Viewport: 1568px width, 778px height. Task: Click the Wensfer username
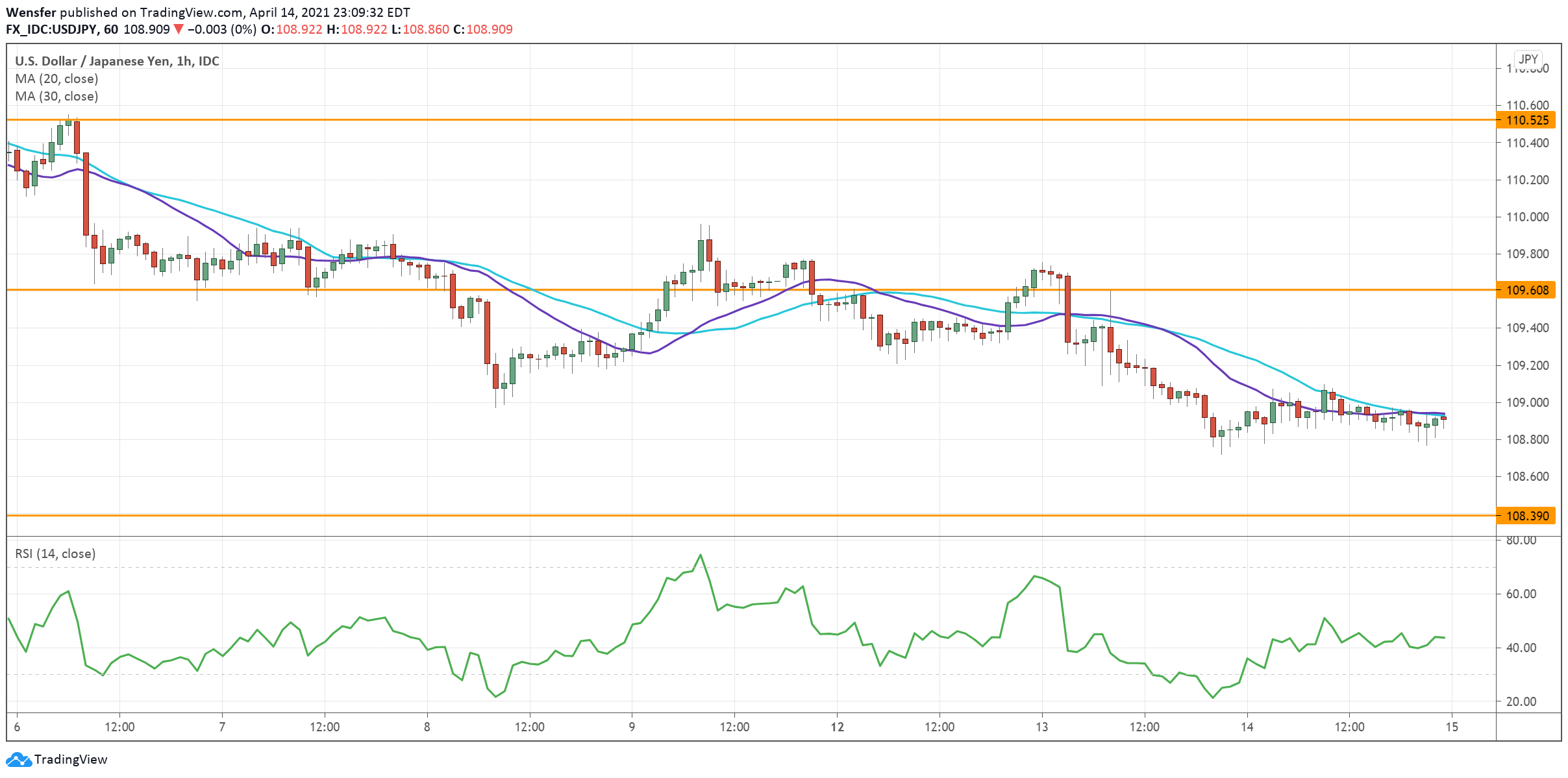coord(30,11)
